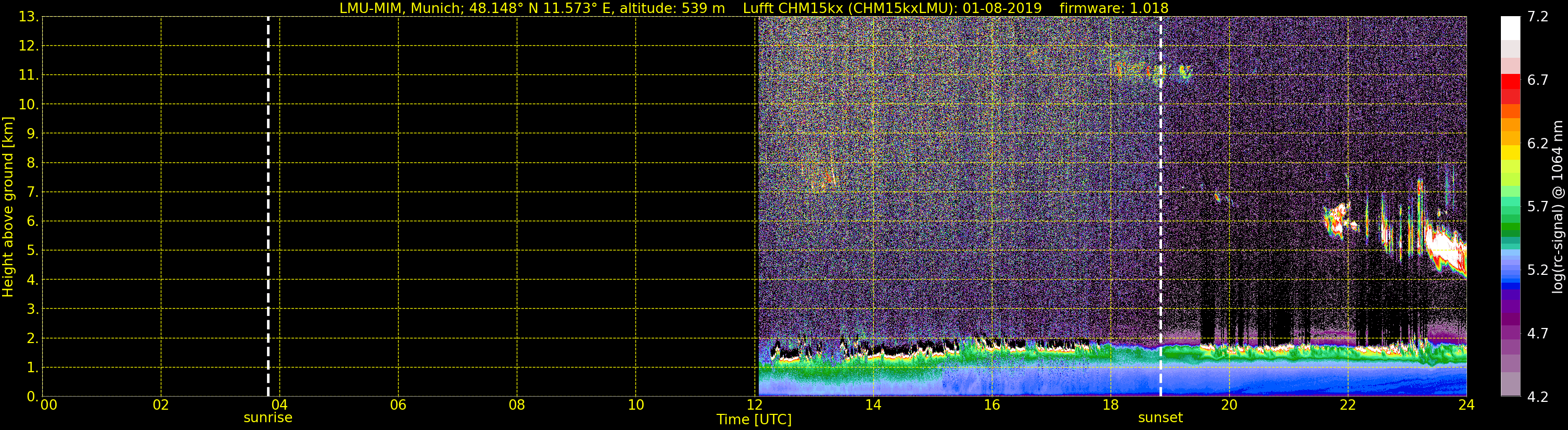Click the height axis tick label 6.
The image size is (1568, 430).
32,221
